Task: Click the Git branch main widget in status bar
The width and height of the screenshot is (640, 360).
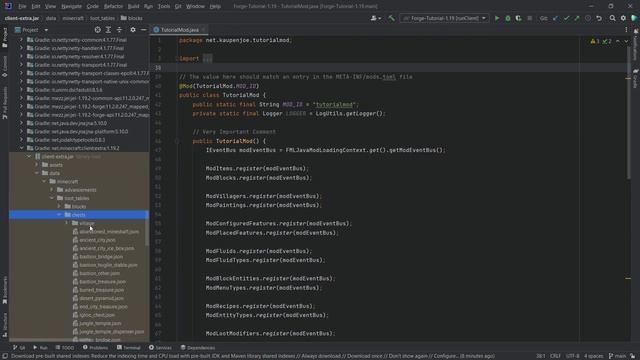Action: click(618, 356)
